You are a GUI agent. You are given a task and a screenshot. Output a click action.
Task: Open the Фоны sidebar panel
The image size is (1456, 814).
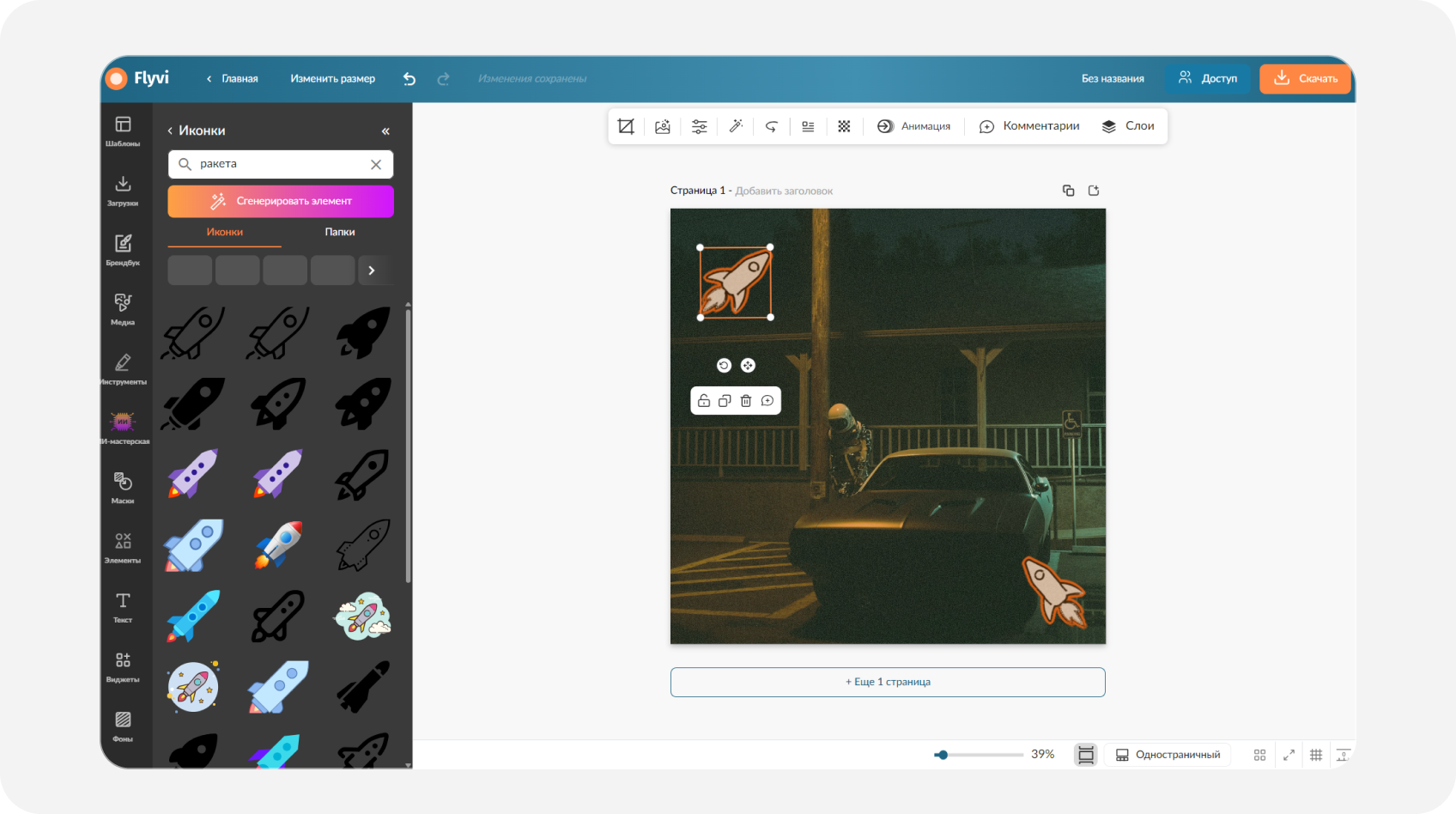point(123,726)
